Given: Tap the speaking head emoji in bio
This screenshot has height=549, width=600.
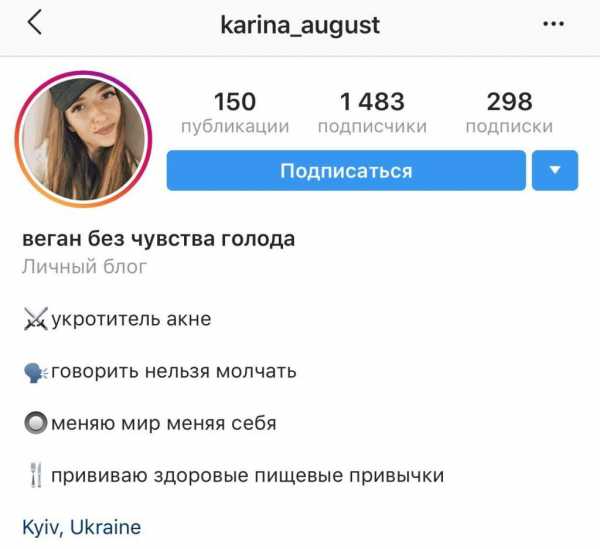Looking at the screenshot, I should click(x=36, y=372).
